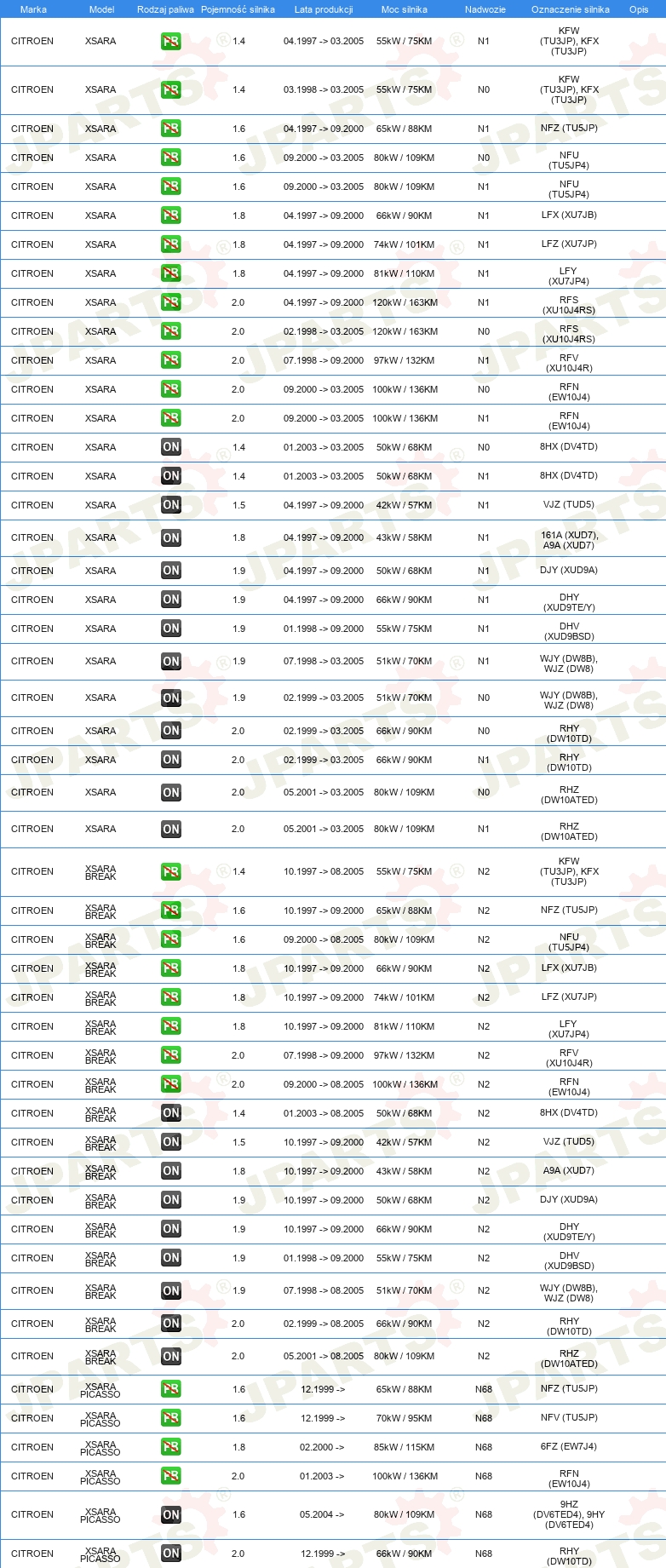Viewport: 666px width, 1568px height.
Task: Click the diesel icon for Xsara Break 8HX (DV4TD)
Action: click(171, 1113)
